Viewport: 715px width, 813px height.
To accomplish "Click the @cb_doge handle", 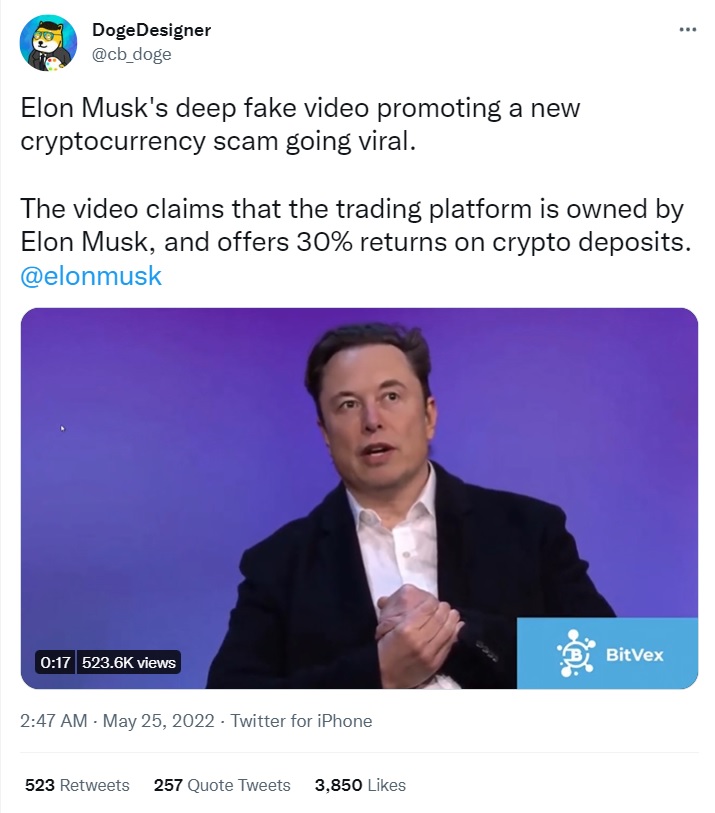I will point(131,54).
